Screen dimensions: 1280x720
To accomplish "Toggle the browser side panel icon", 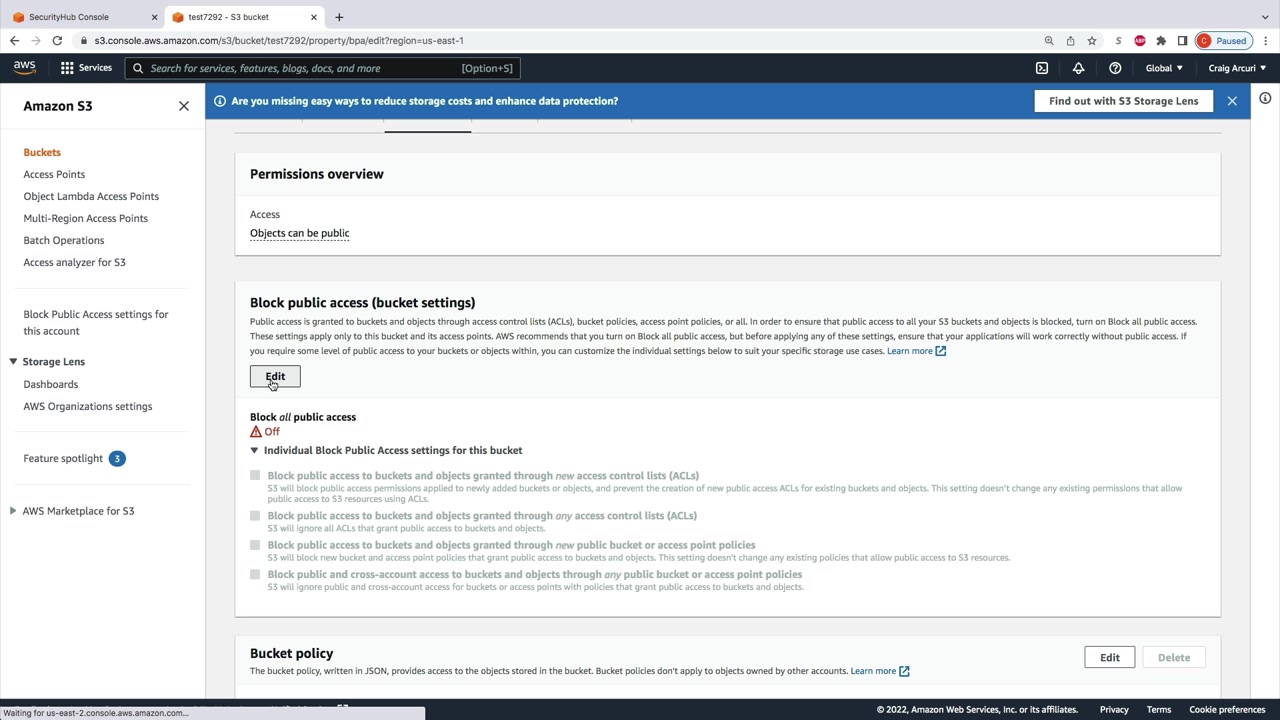I will click(x=1182, y=41).
